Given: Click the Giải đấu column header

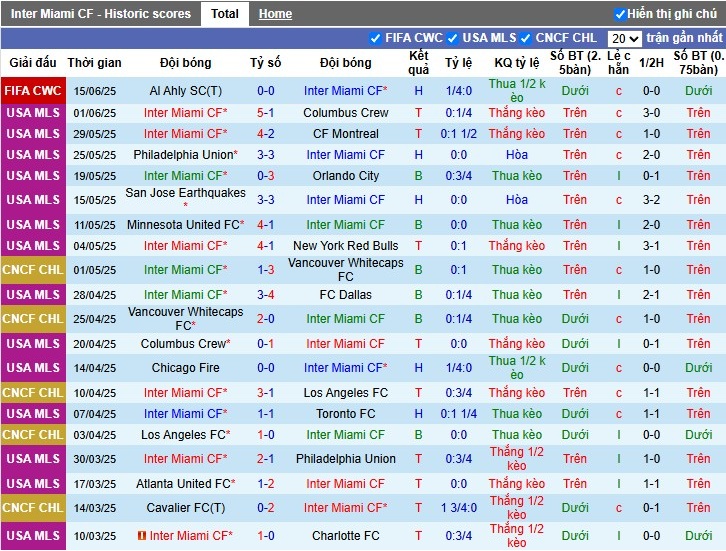Looking at the screenshot, I should [x=33, y=63].
